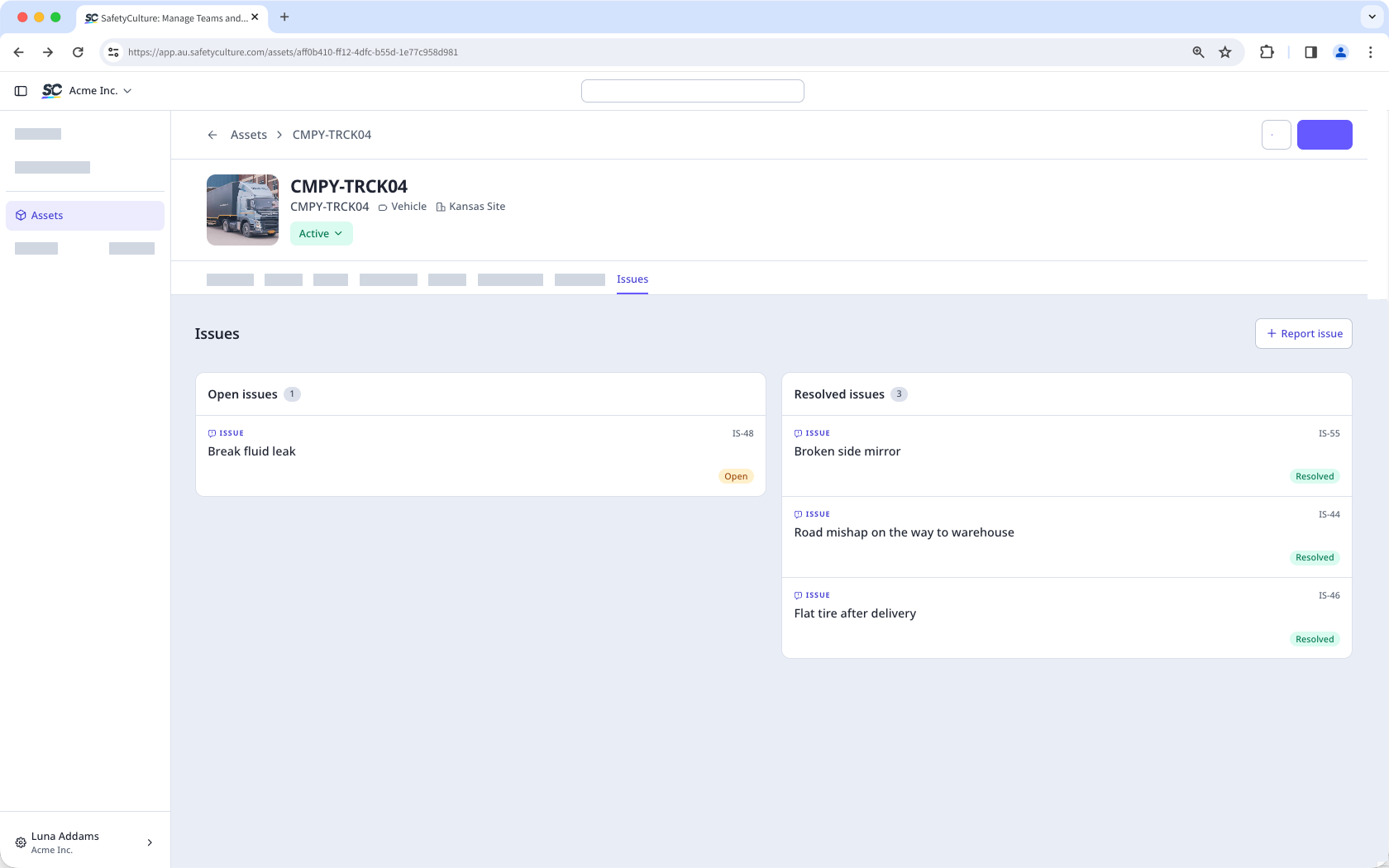Click the Resolved badge on Broken side mirror

(1315, 476)
